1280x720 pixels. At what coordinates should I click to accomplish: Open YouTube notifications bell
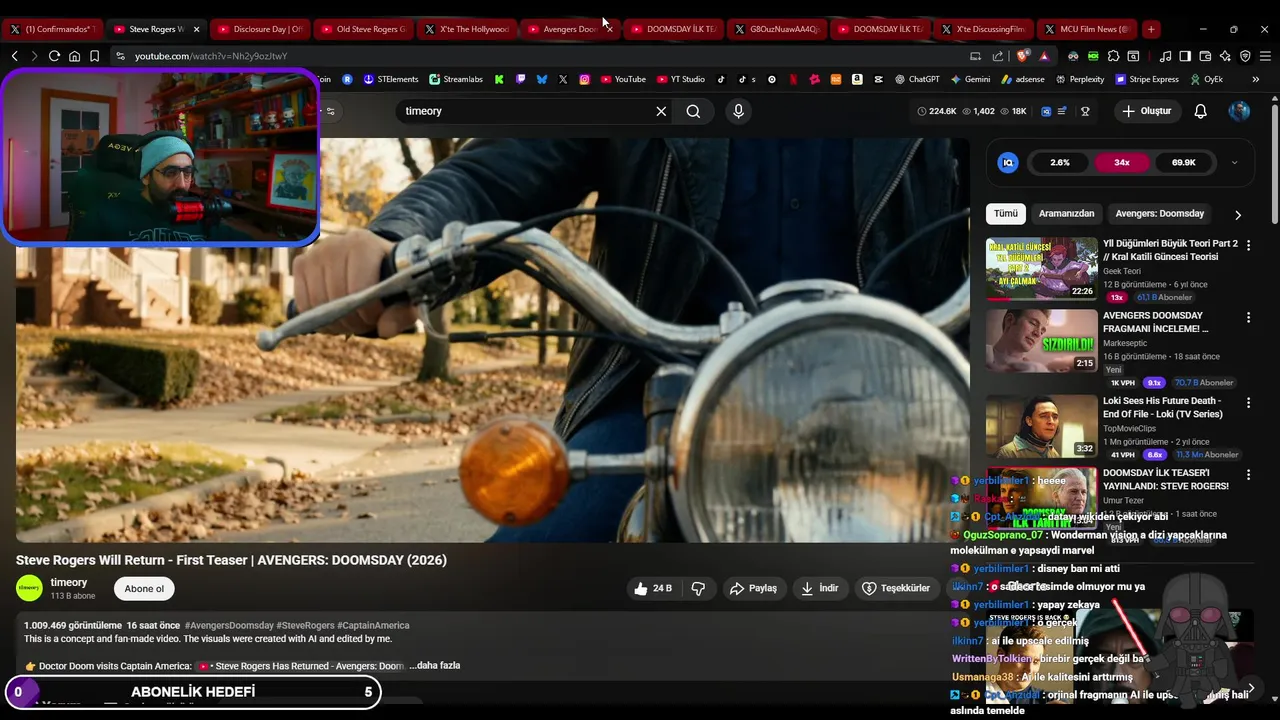(x=1201, y=111)
